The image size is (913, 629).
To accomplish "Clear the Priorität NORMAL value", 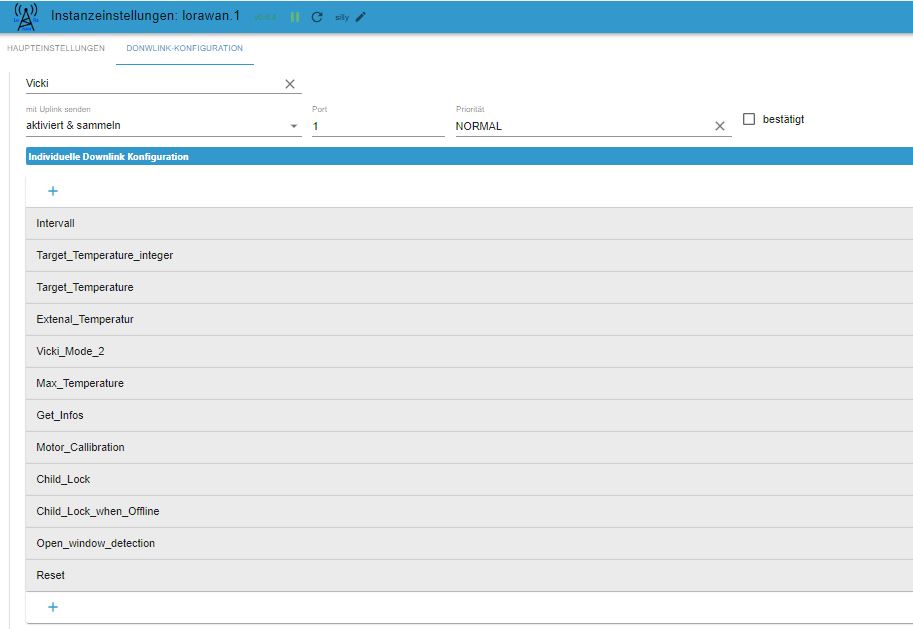I will [720, 126].
